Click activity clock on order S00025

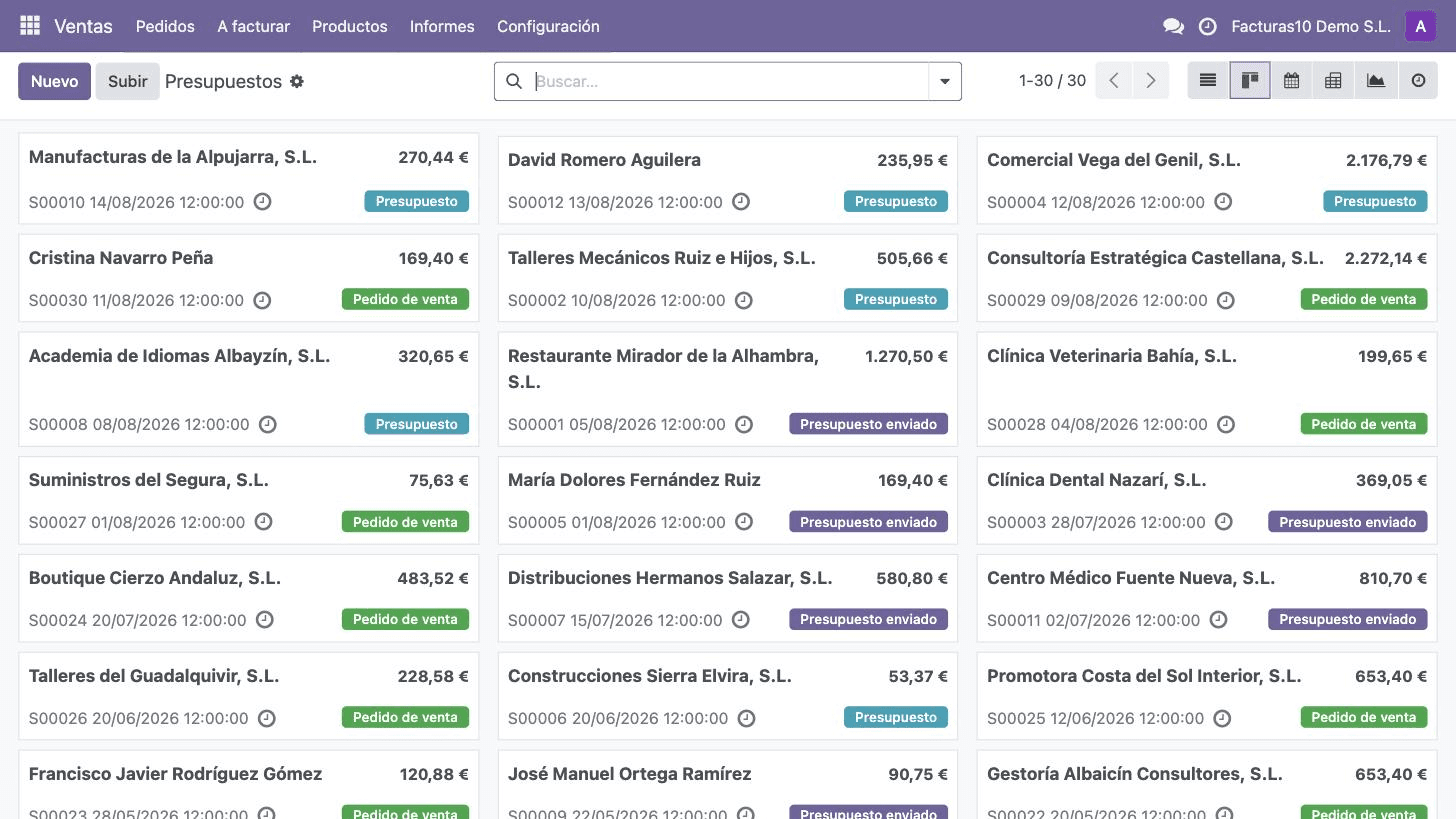pyautogui.click(x=1222, y=718)
